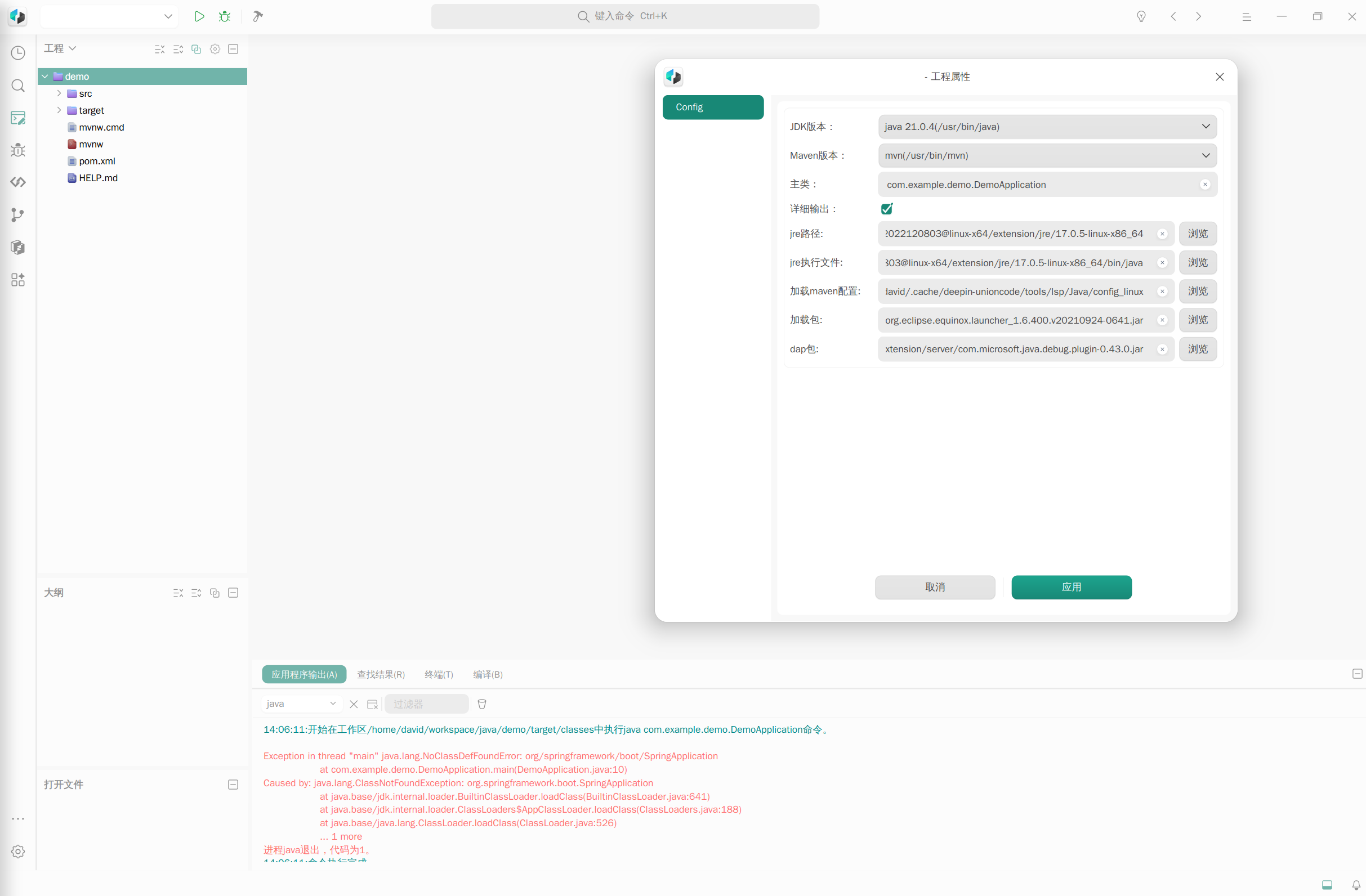Click the 取消 button

(935, 588)
